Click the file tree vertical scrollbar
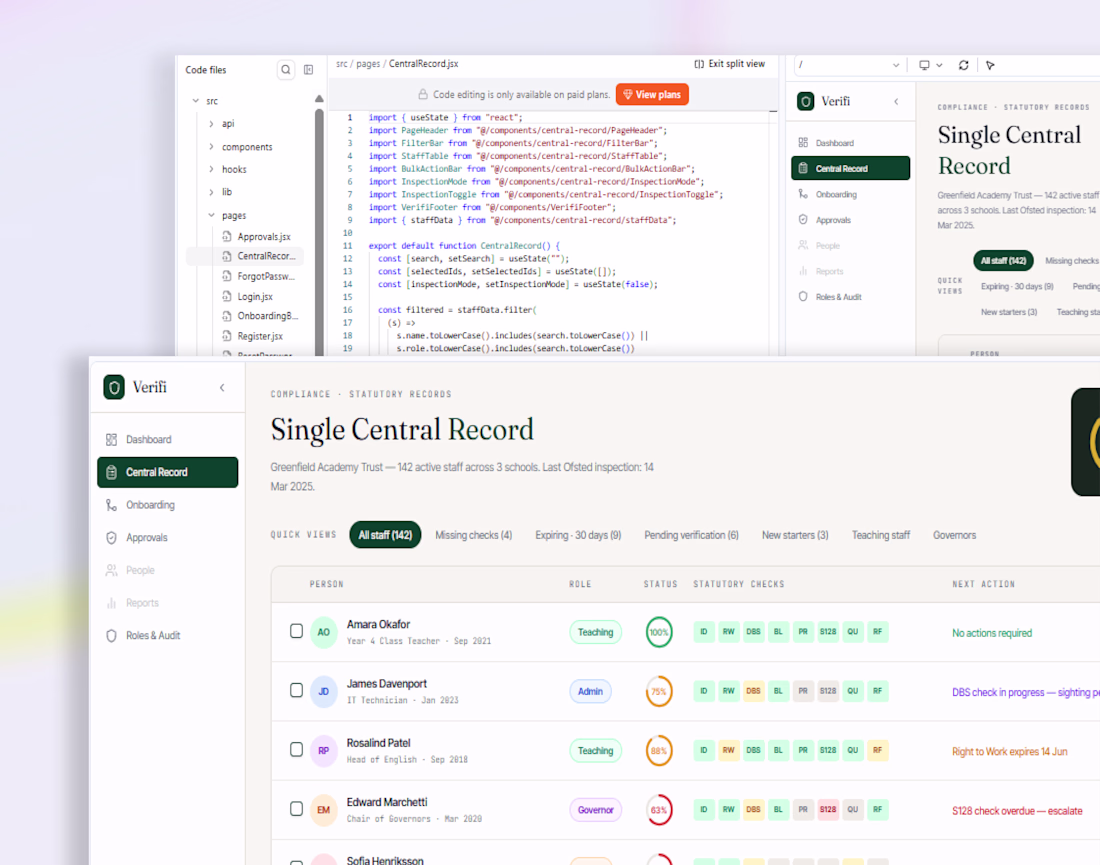 tap(319, 232)
